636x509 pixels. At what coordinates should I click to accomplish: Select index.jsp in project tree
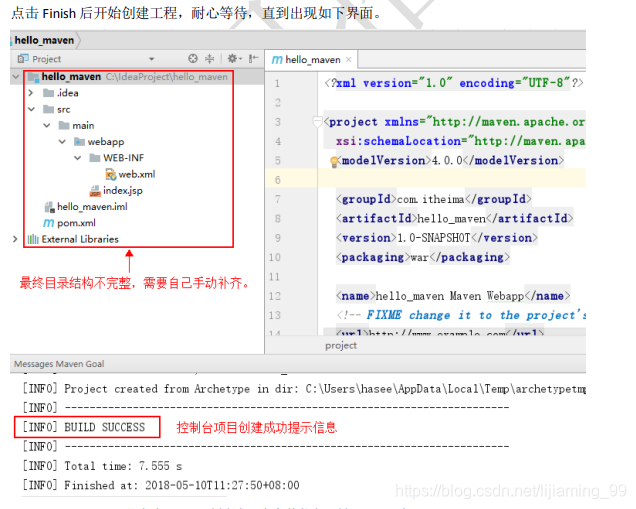(x=122, y=190)
